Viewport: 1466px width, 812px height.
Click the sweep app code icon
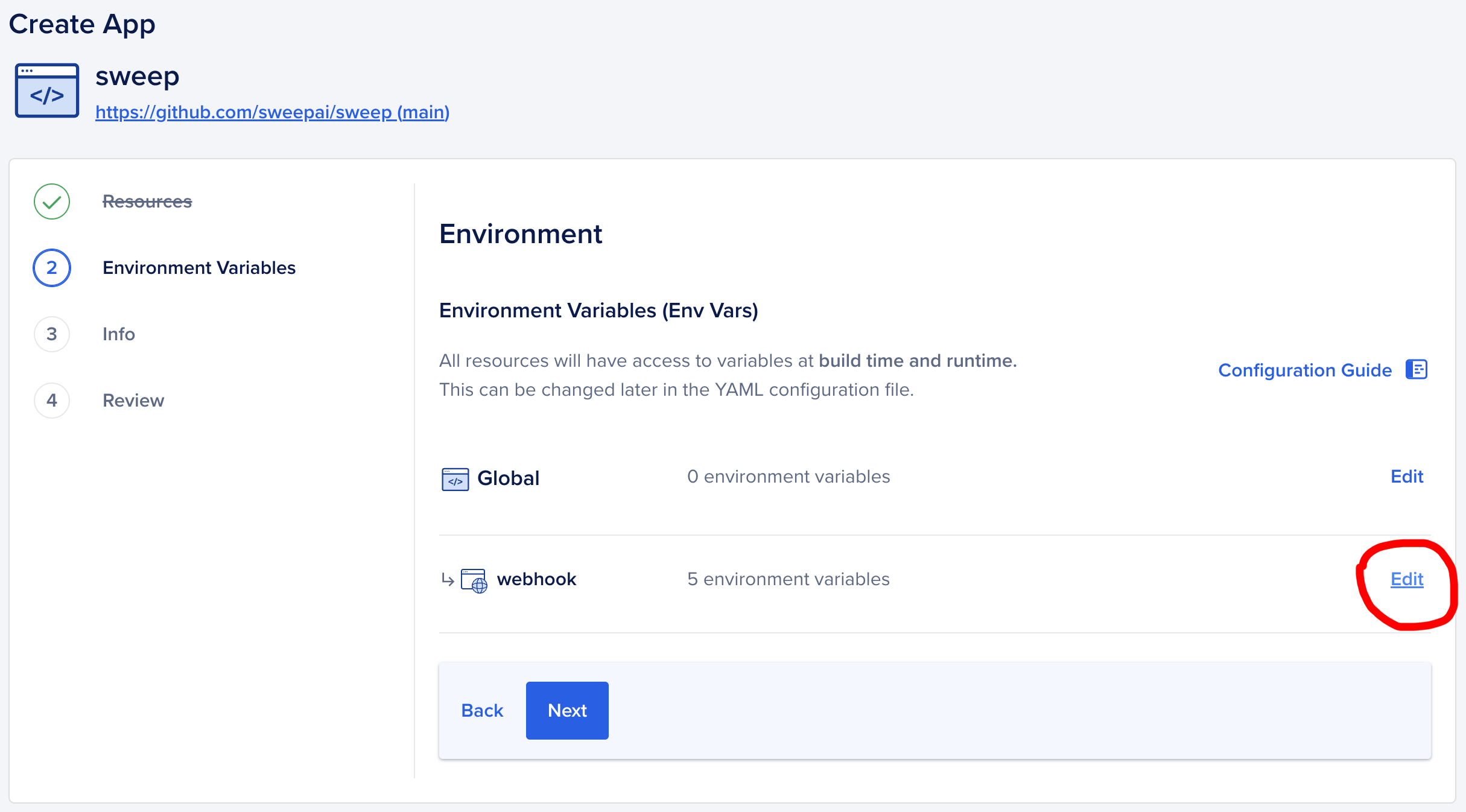point(47,90)
